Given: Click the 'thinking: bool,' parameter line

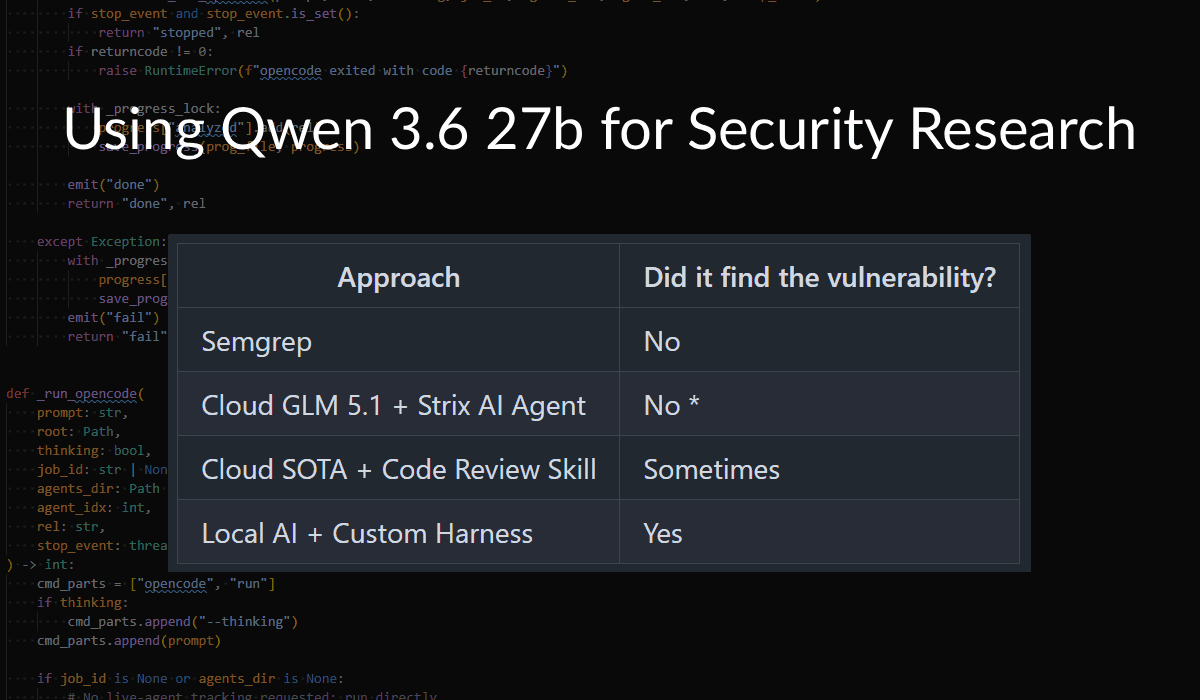Looking at the screenshot, I should tap(94, 450).
